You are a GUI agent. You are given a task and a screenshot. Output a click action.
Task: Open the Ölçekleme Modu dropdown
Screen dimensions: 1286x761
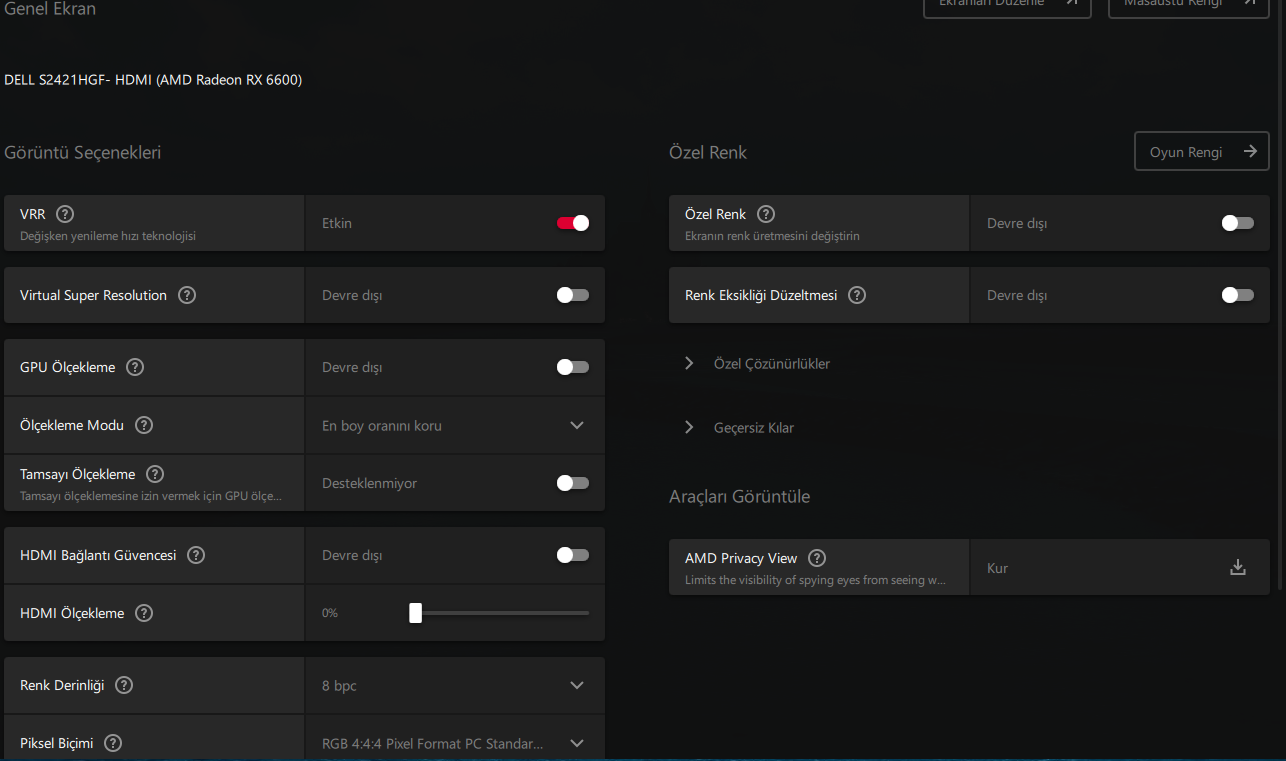coord(576,425)
